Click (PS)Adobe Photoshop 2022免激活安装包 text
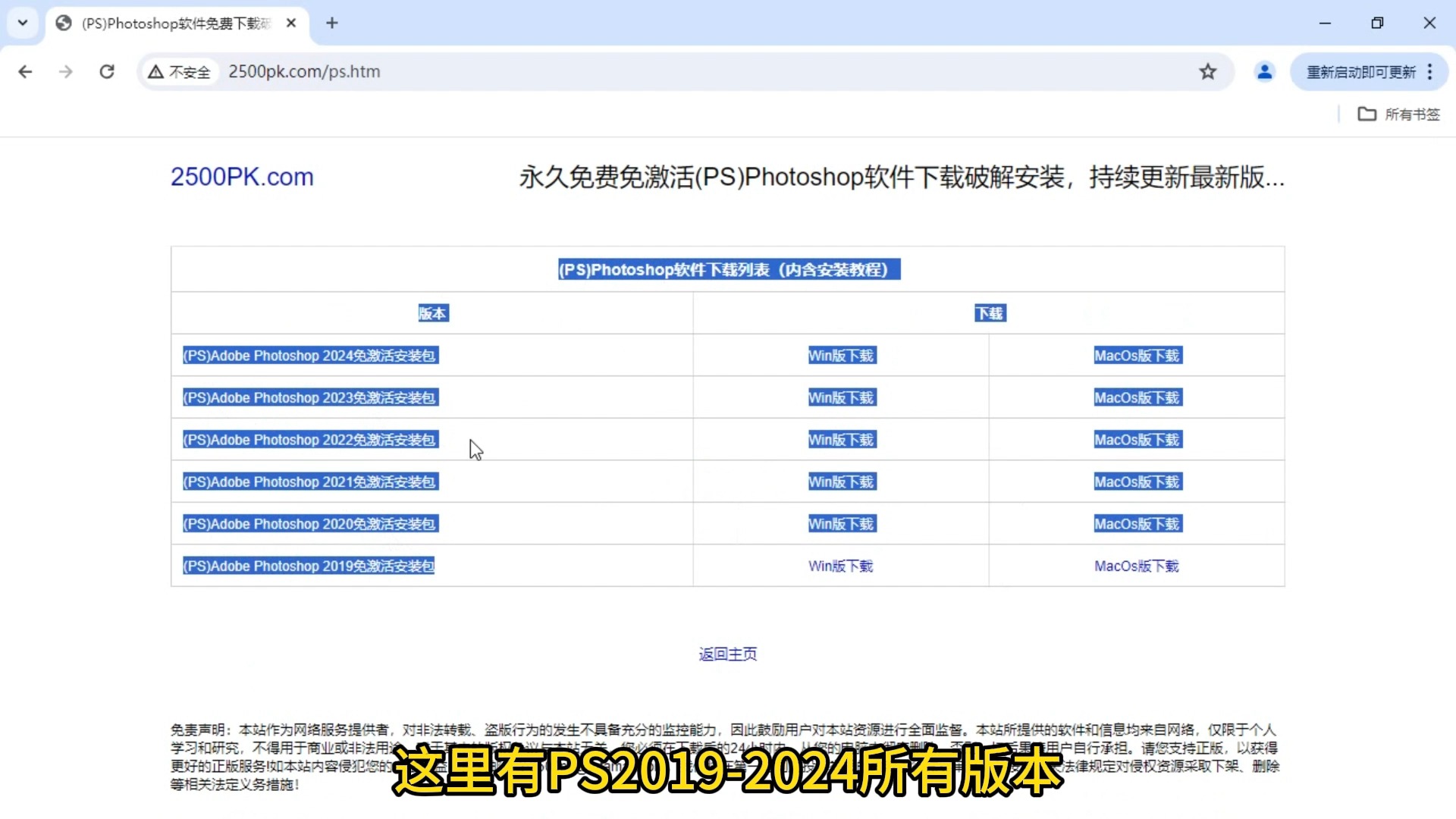The height and width of the screenshot is (819, 1456). 310,440
